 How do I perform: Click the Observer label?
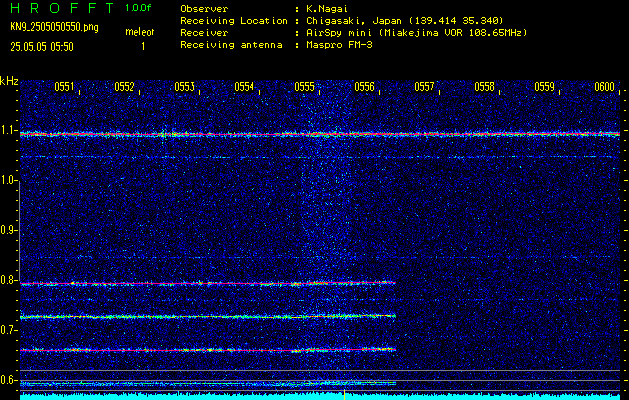pos(204,9)
